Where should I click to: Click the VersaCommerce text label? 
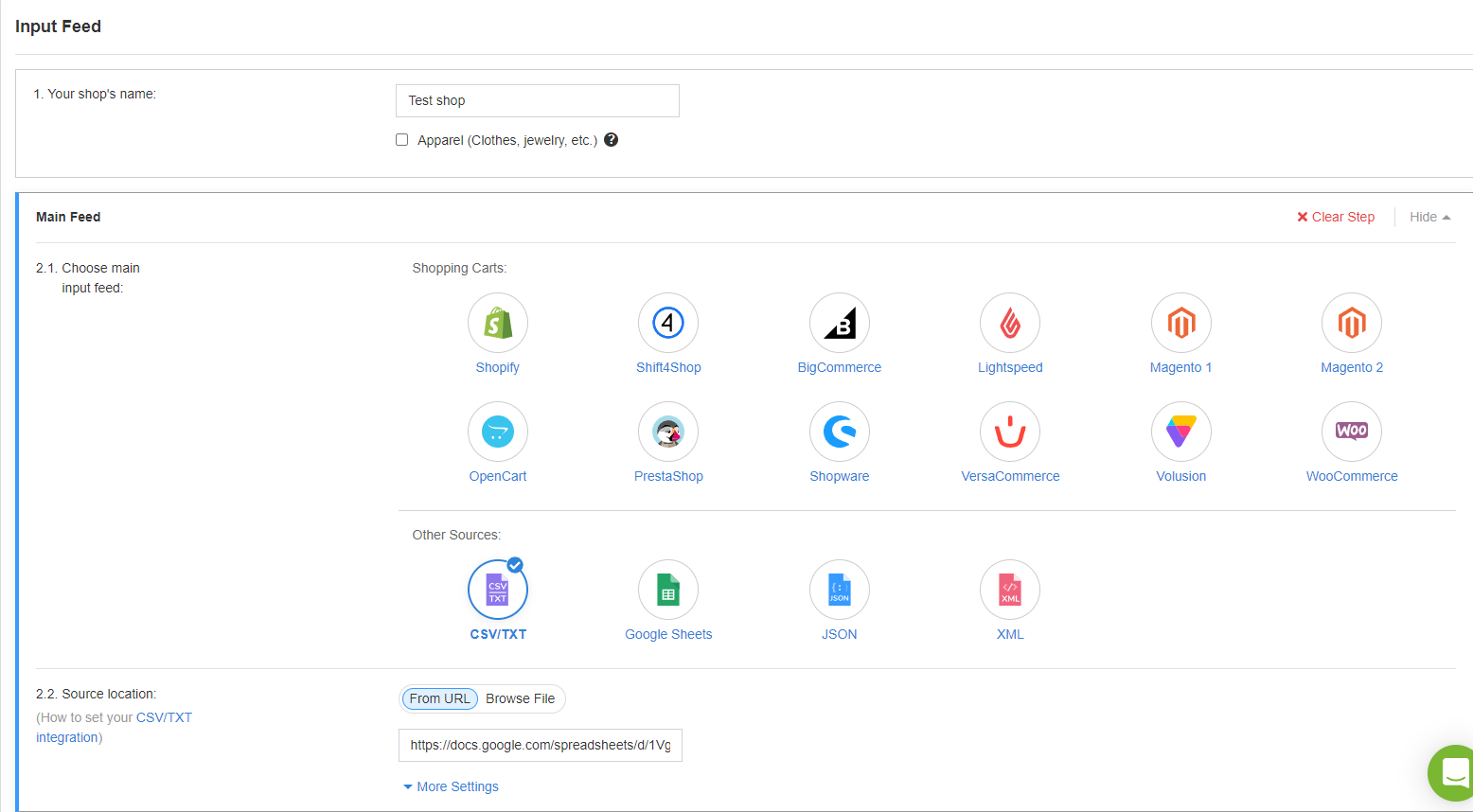tap(1010, 476)
